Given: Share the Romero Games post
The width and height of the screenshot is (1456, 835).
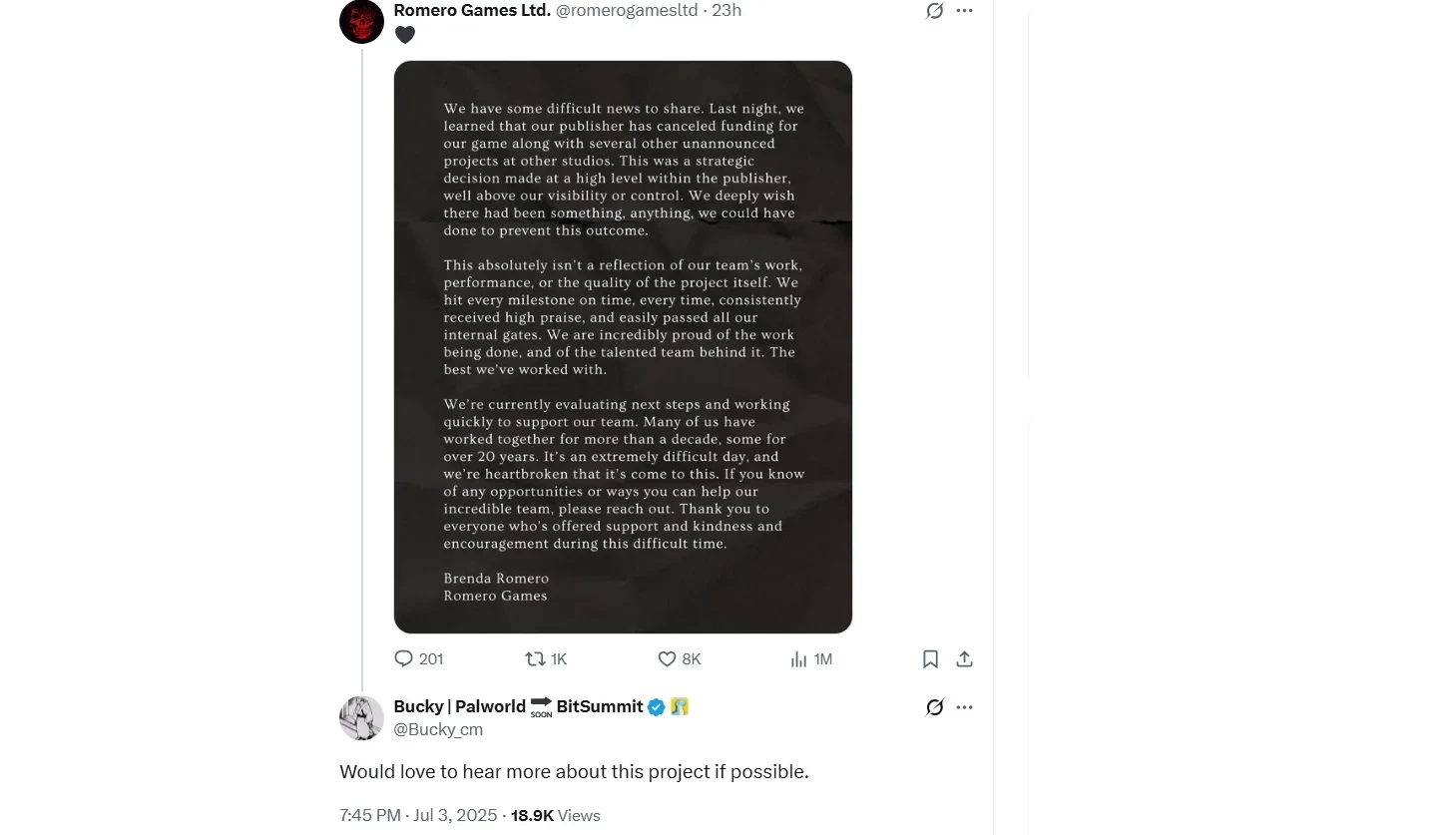Looking at the screenshot, I should [x=964, y=659].
